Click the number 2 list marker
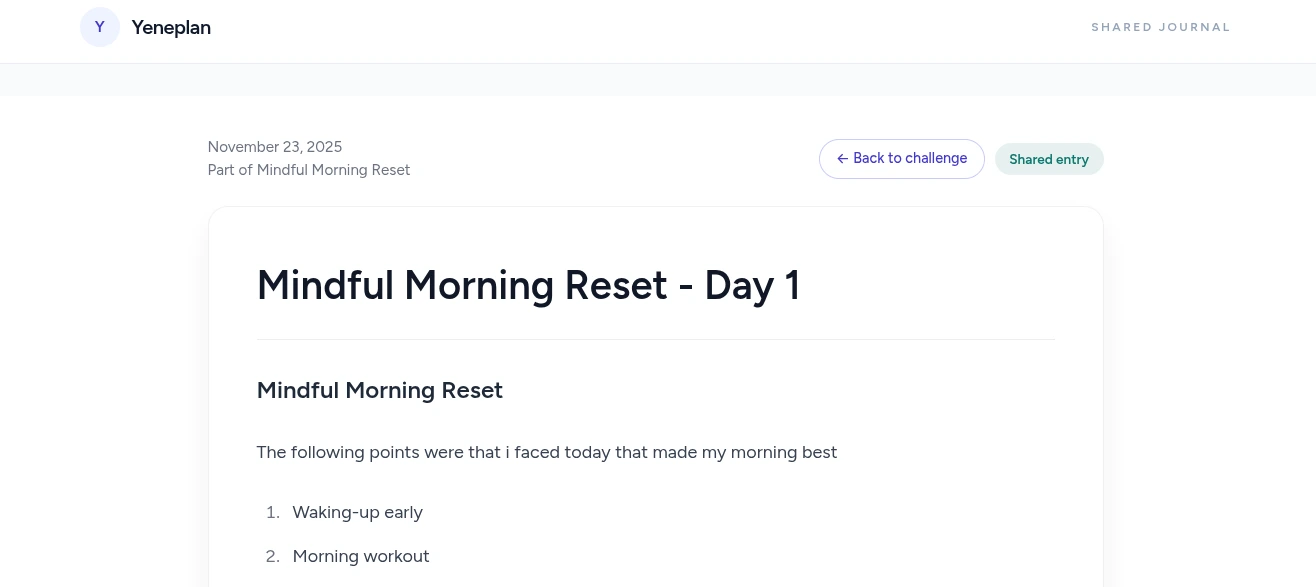The width and height of the screenshot is (1316, 587). pyautogui.click(x=272, y=556)
